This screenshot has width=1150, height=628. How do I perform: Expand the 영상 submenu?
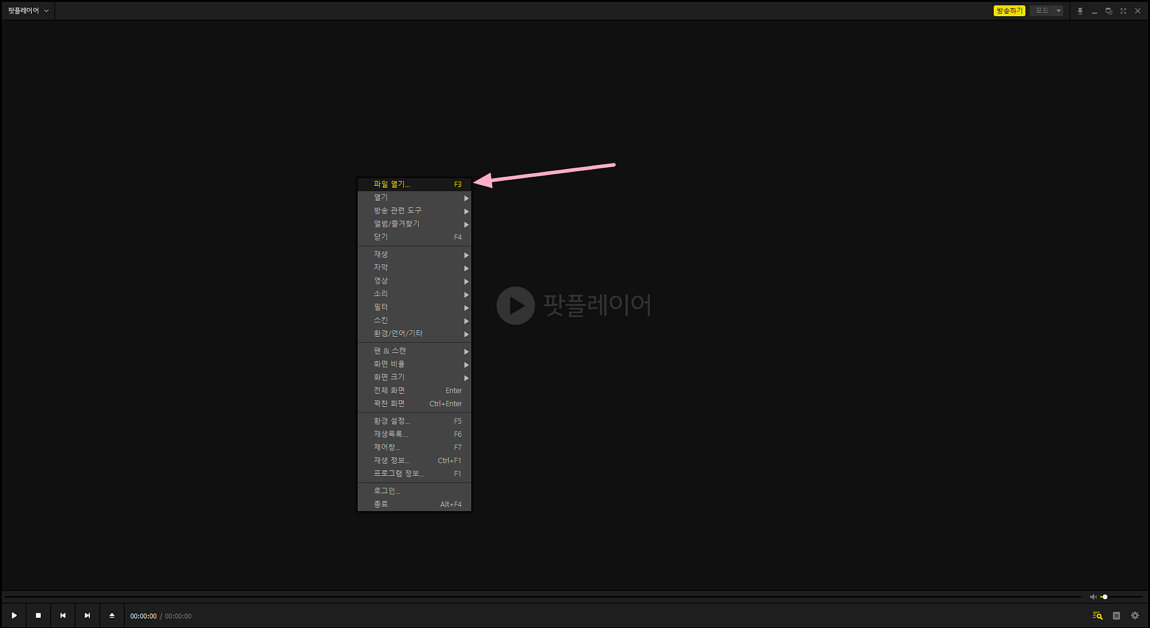pos(414,281)
